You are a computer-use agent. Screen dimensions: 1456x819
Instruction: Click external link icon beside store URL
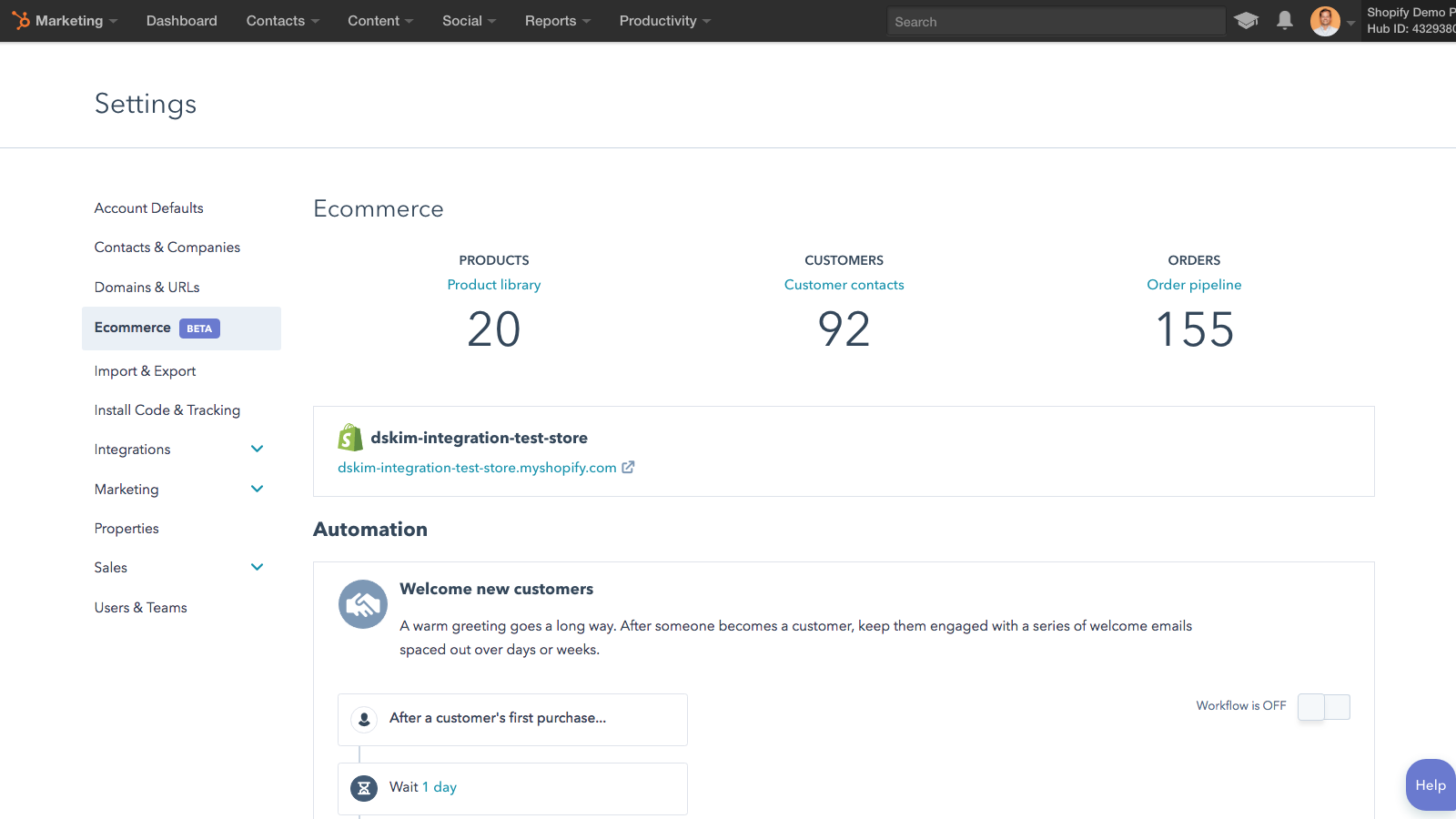click(x=628, y=467)
